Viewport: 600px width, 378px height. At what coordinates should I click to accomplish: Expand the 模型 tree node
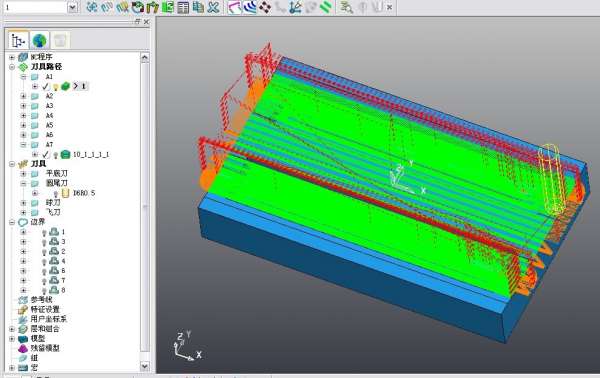click(x=12, y=339)
